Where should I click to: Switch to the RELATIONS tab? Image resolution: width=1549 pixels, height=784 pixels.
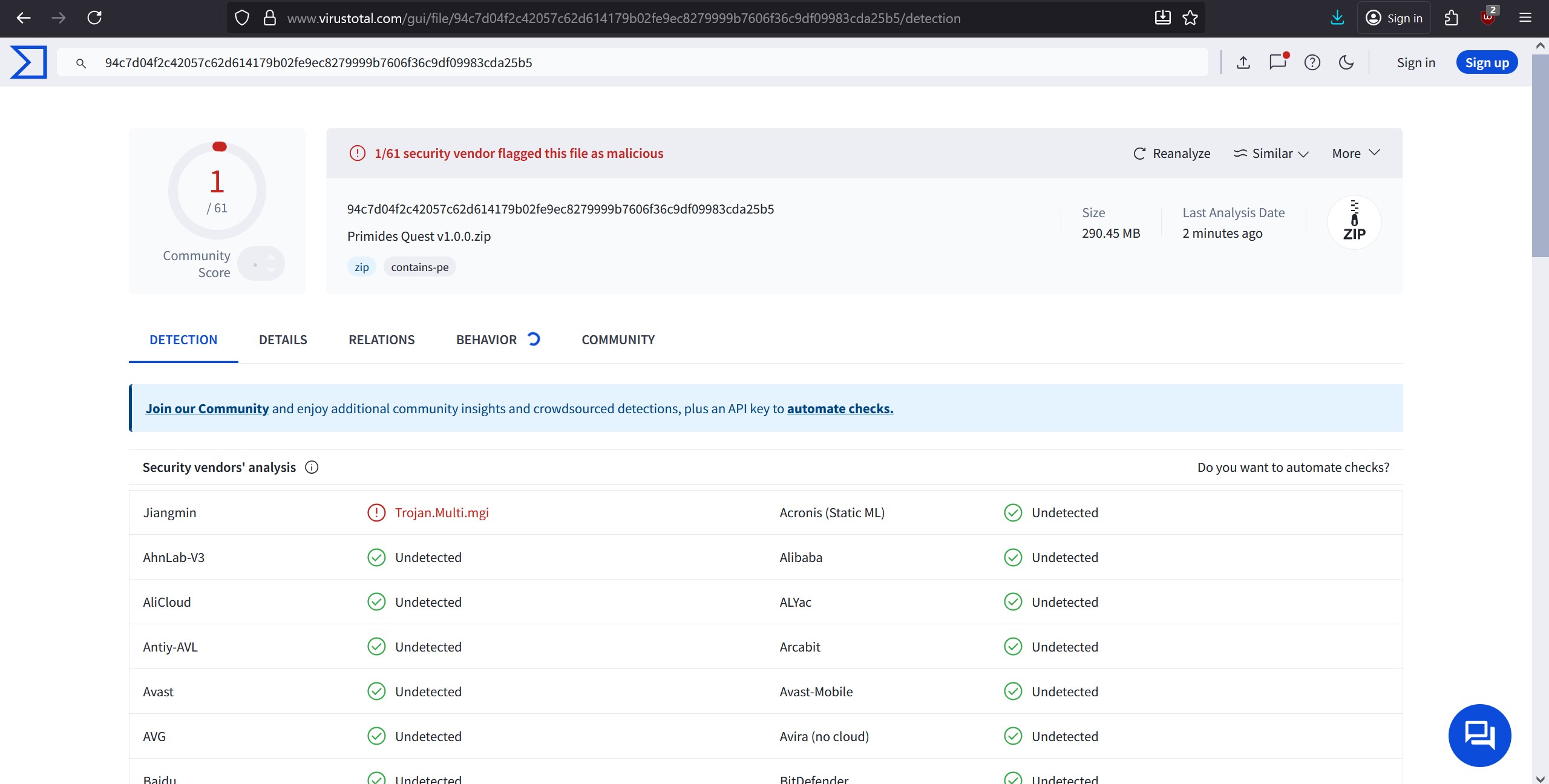(381, 340)
